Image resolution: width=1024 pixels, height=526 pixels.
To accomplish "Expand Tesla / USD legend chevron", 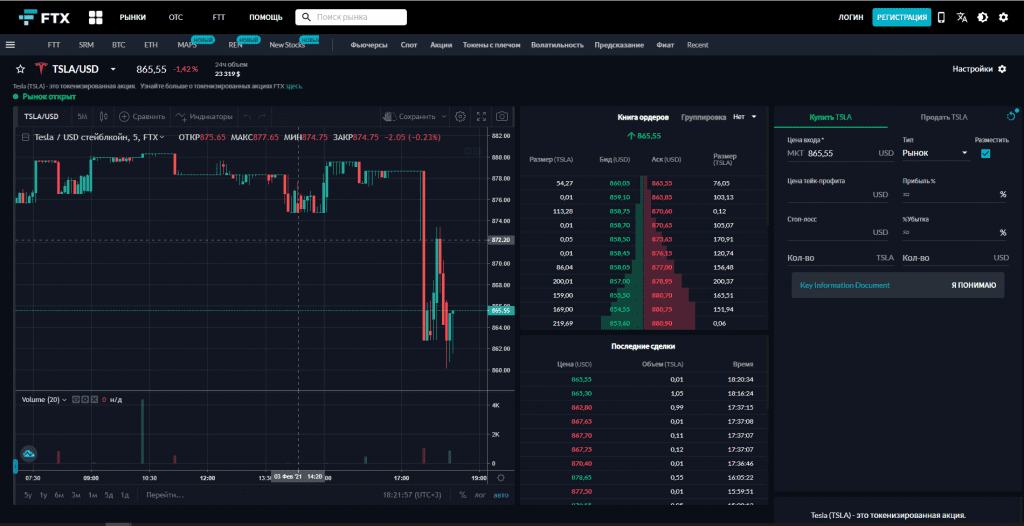I will coord(162,137).
